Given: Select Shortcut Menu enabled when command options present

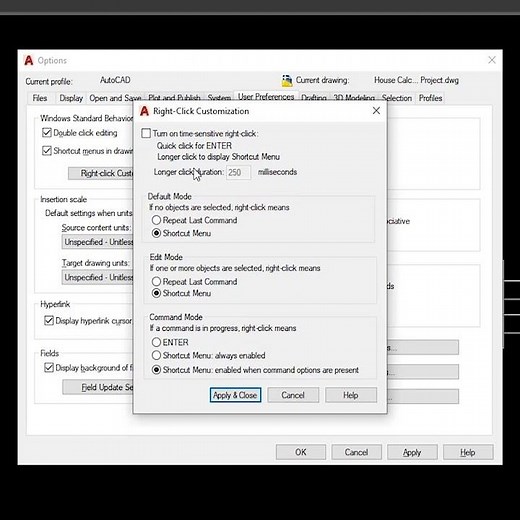Looking at the screenshot, I should pos(156,370).
